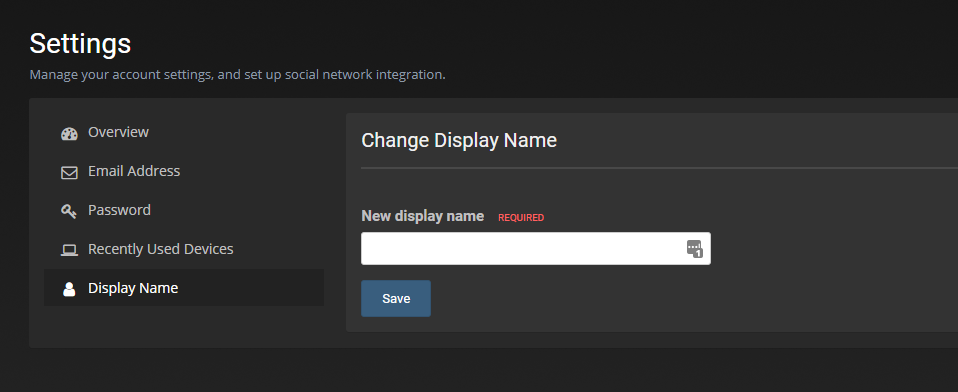This screenshot has width=958, height=392.
Task: Click the Display Name person icon
Action: (x=69, y=289)
